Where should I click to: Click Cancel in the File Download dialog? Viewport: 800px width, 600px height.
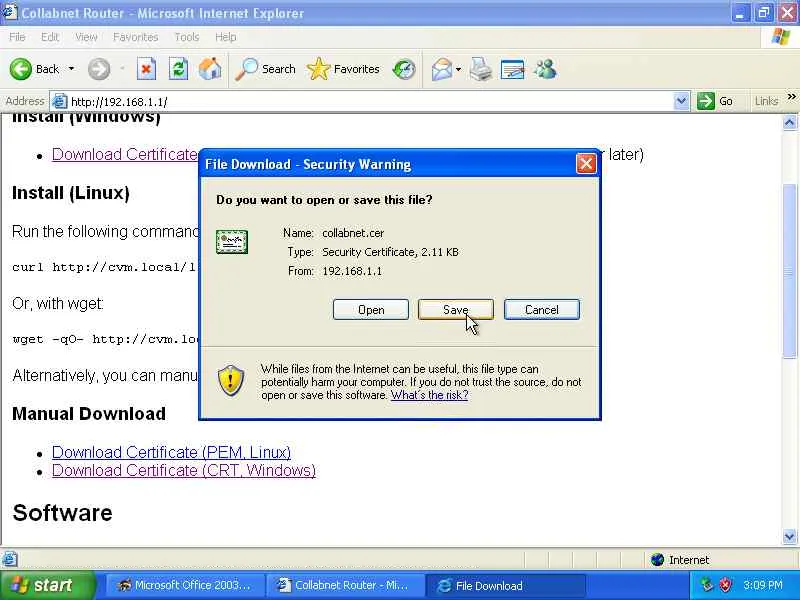[542, 310]
